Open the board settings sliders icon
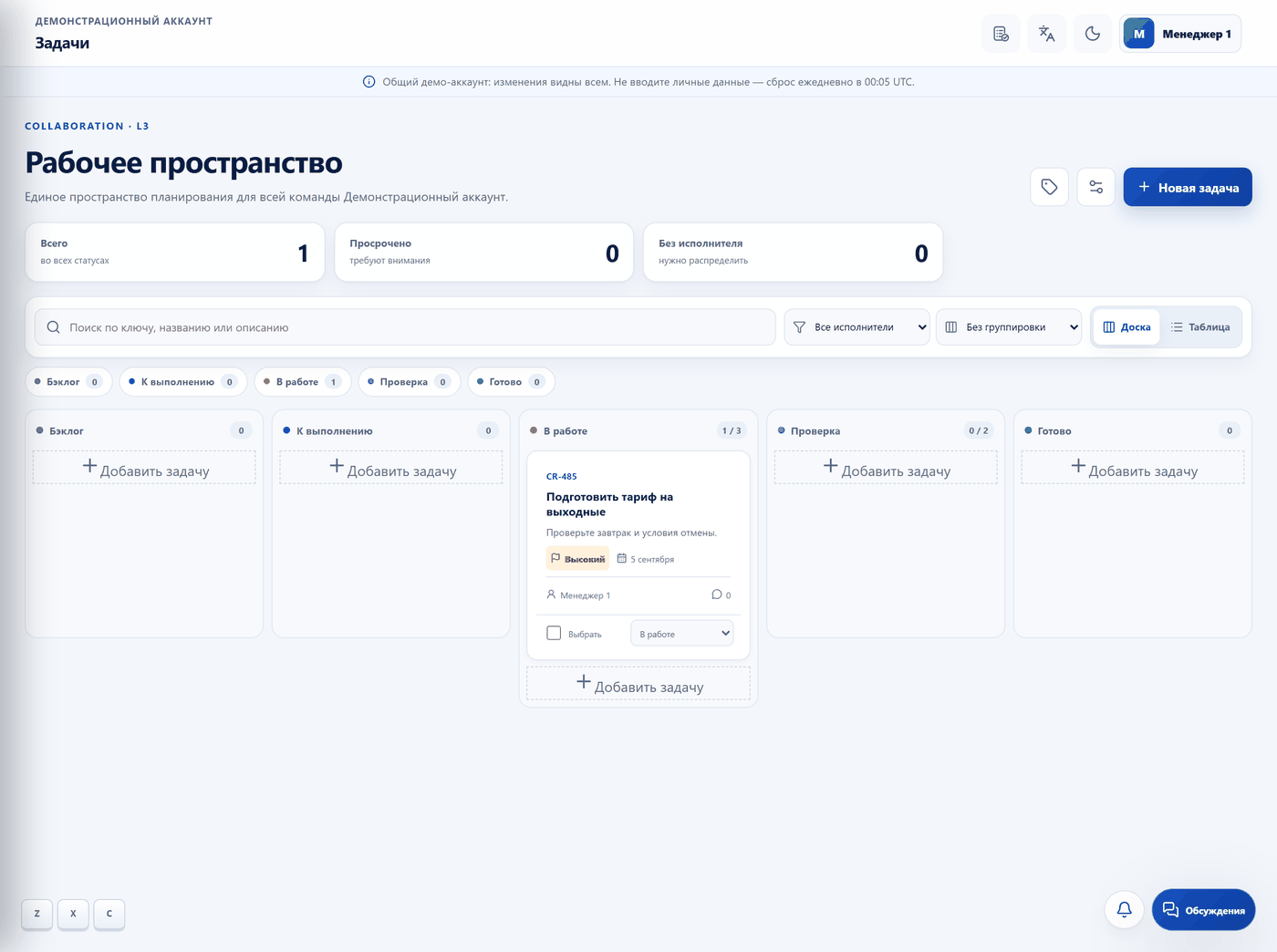 click(1096, 187)
